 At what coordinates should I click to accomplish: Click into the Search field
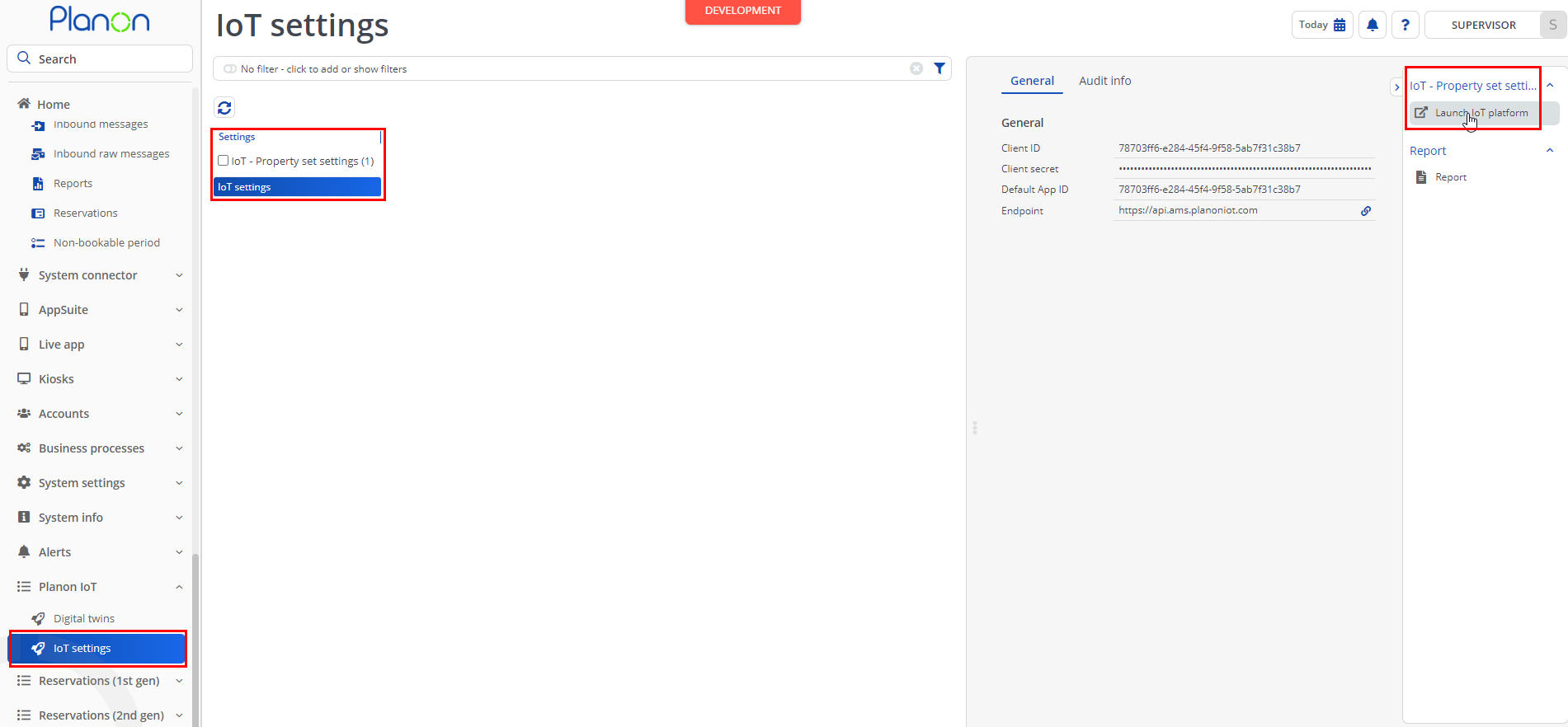[x=100, y=59]
